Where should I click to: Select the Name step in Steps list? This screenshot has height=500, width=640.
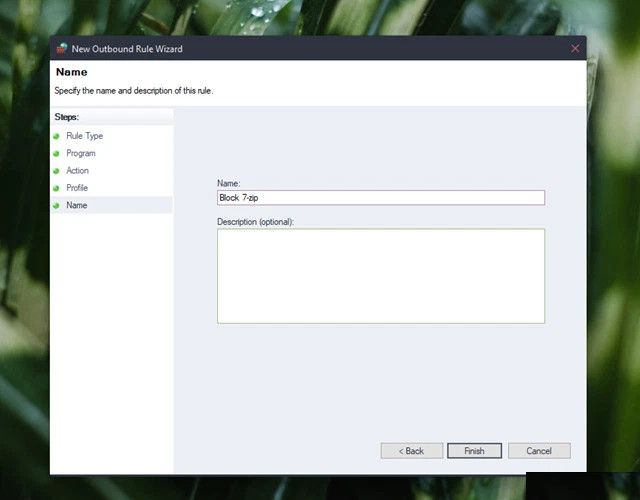[77, 205]
